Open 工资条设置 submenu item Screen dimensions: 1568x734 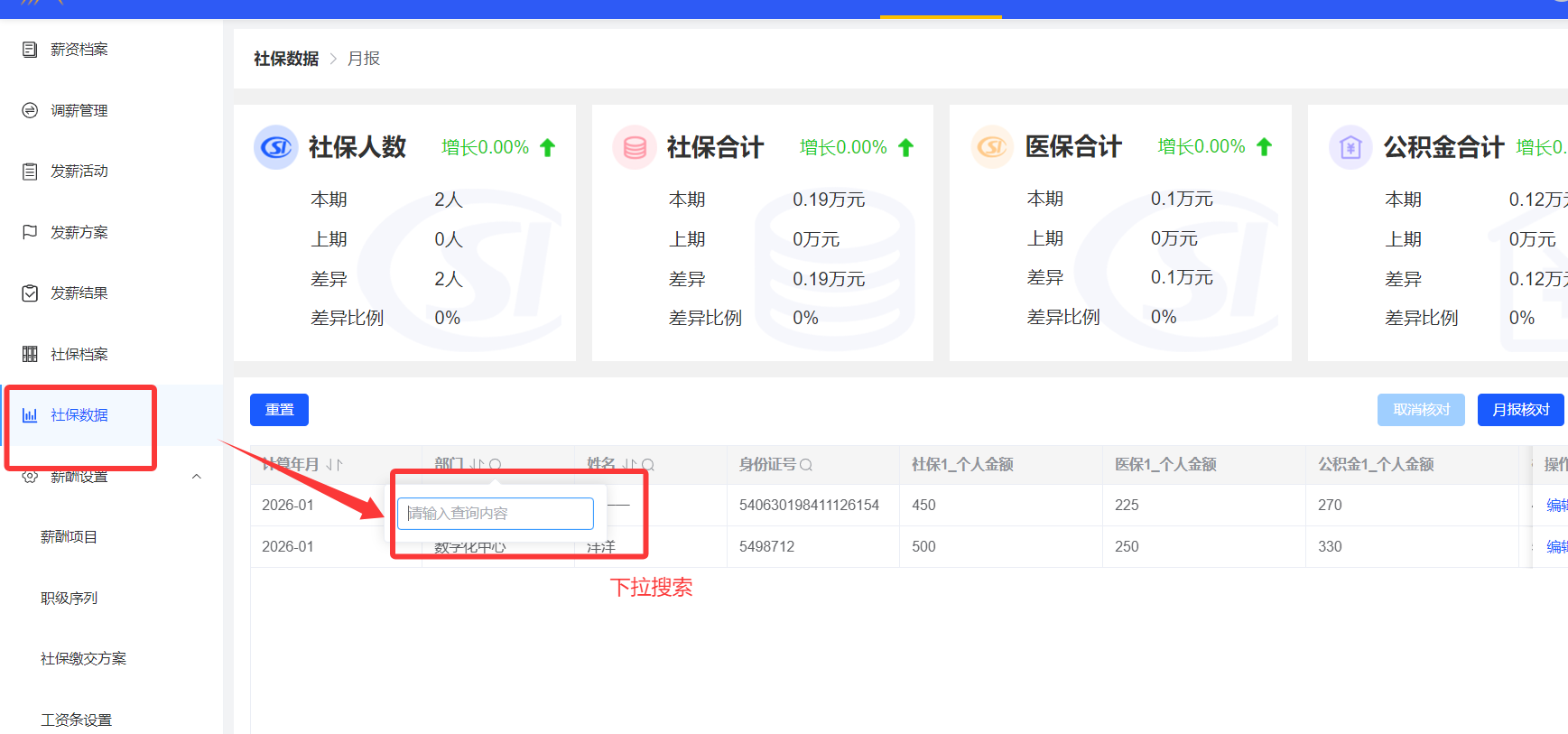tap(76, 720)
